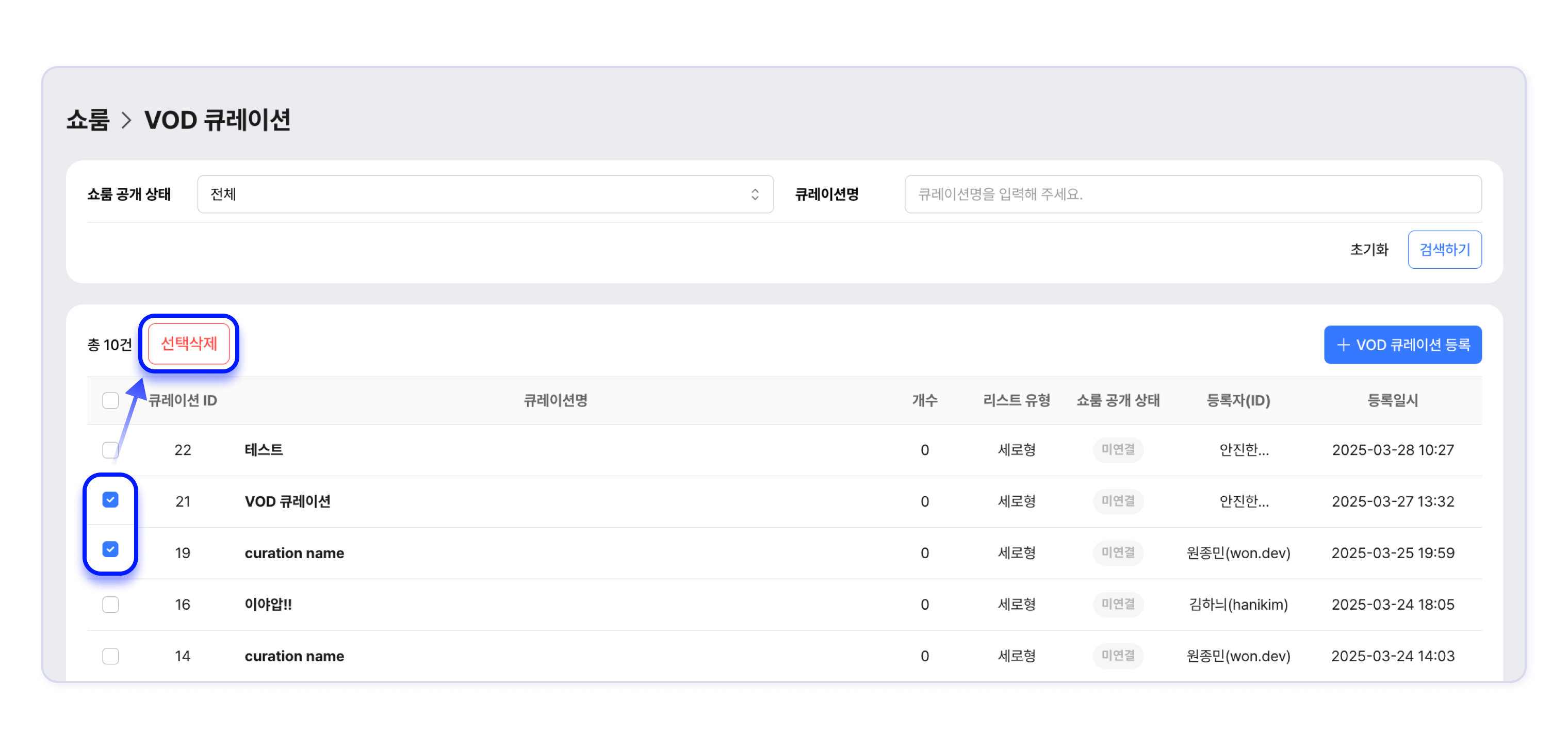Check the checkbox for curation ID 22
Screen dimensions: 1568x749
[111, 450]
